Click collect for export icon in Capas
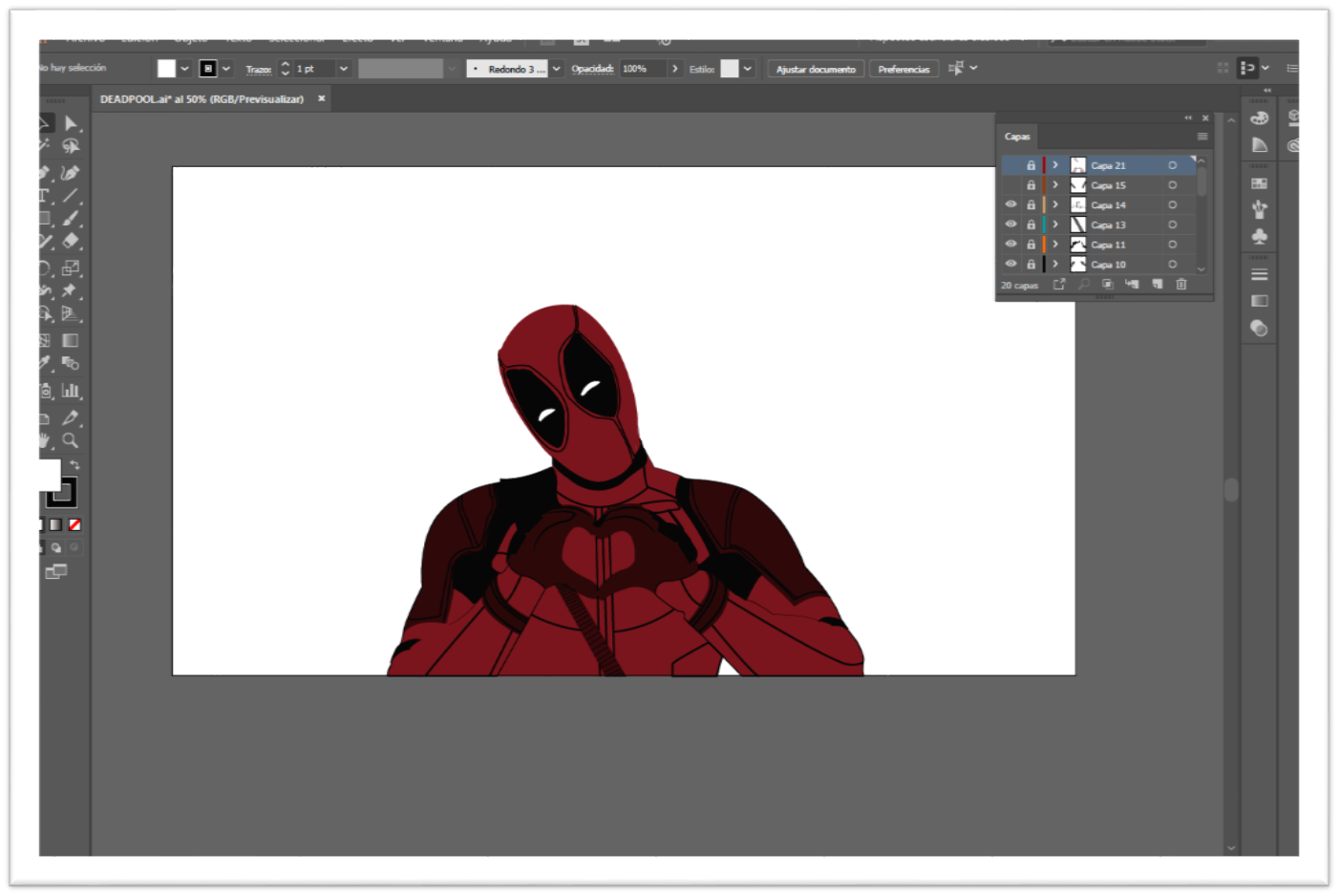This screenshot has height=896, width=1339. (x=1059, y=285)
